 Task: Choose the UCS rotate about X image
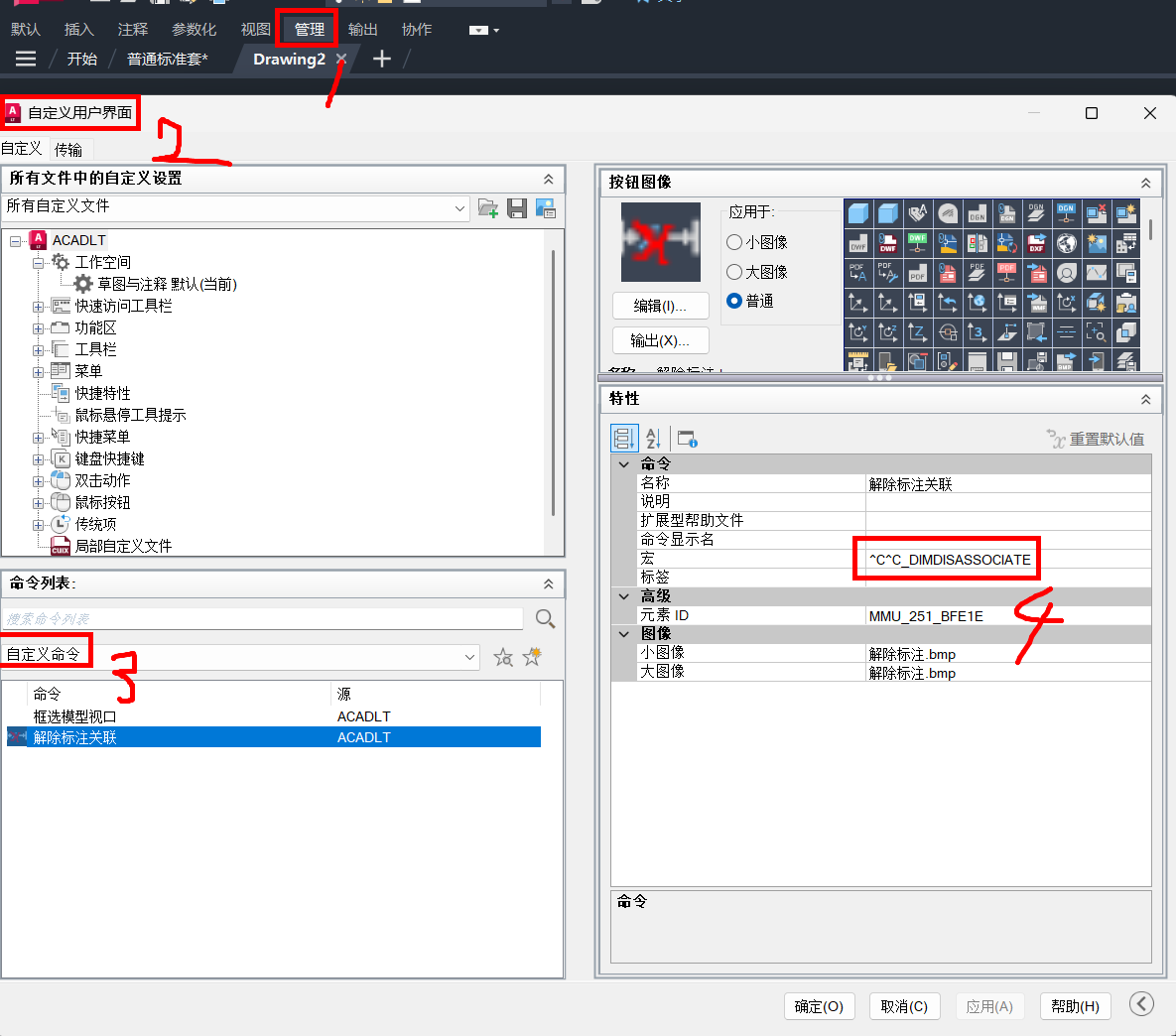(x=1067, y=303)
